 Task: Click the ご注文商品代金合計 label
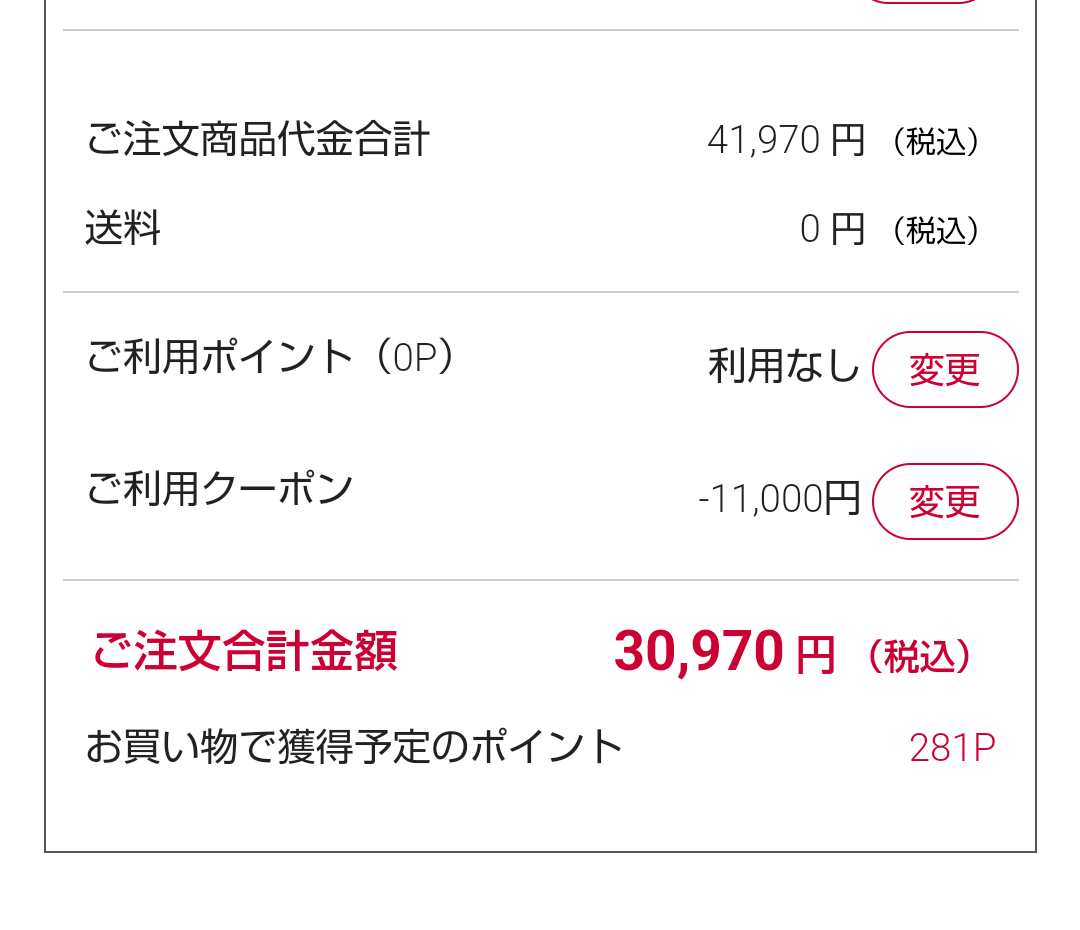tap(258, 140)
